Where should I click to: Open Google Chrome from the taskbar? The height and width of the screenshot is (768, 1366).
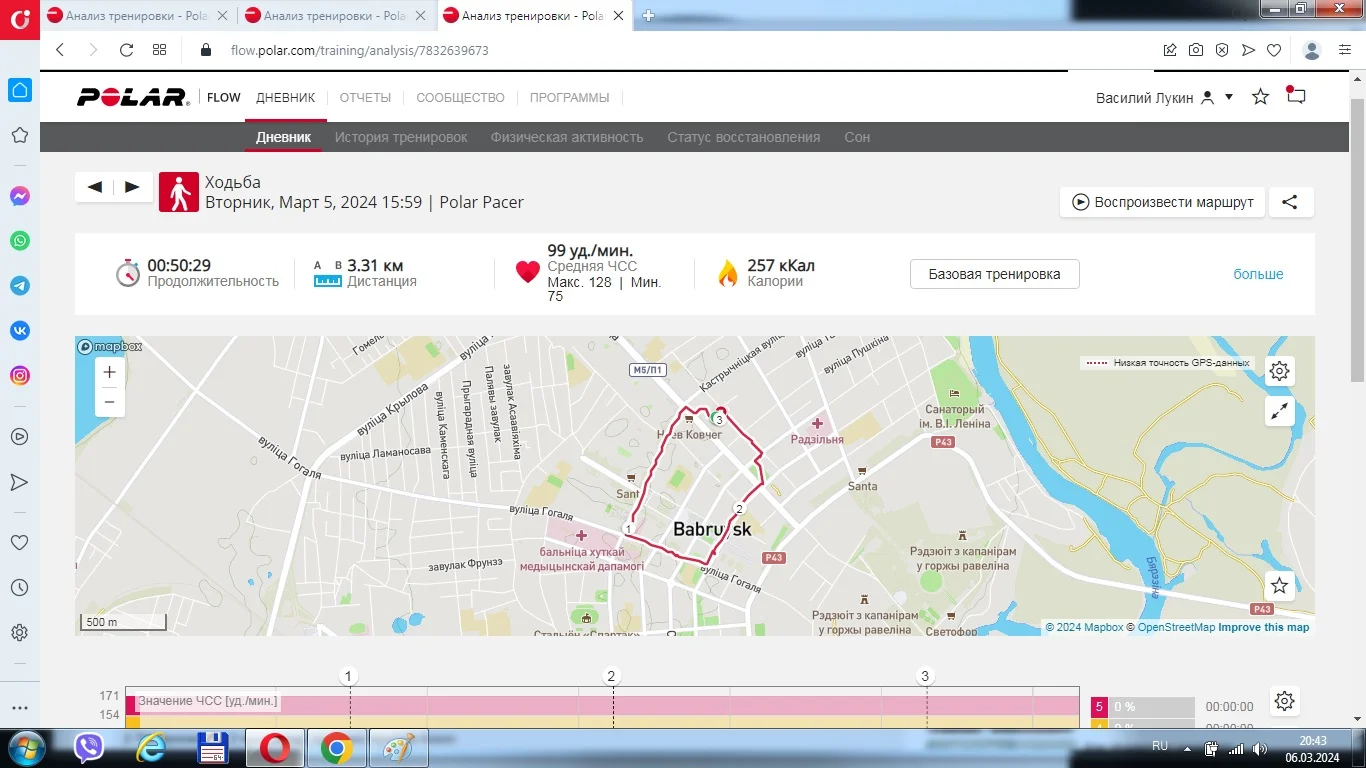click(x=336, y=748)
